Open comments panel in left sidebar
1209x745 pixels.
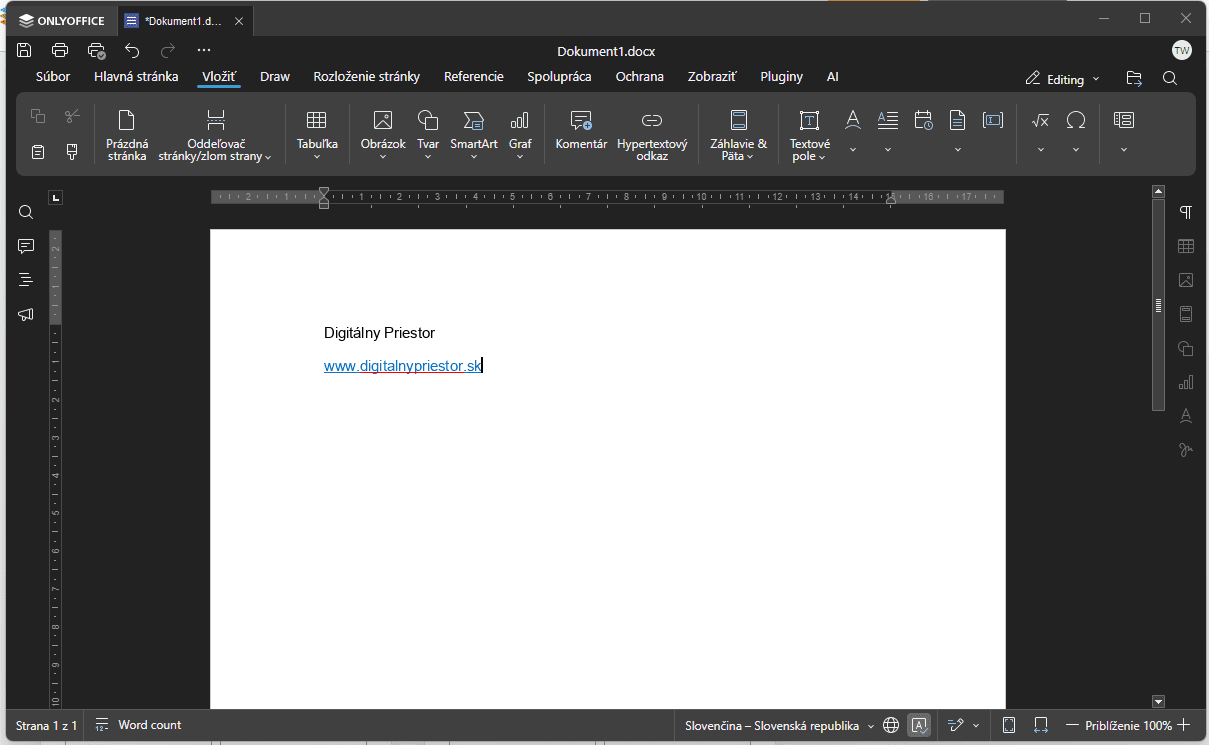click(26, 246)
